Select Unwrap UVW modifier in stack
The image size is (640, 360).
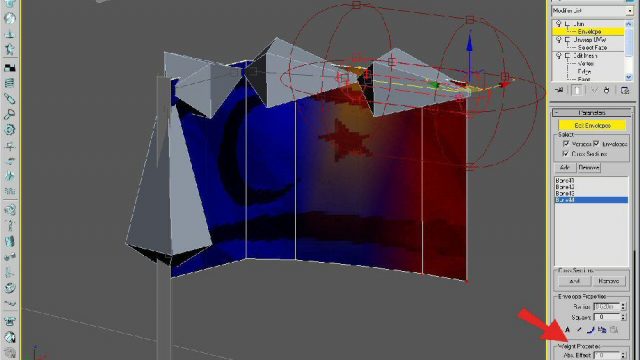589,40
